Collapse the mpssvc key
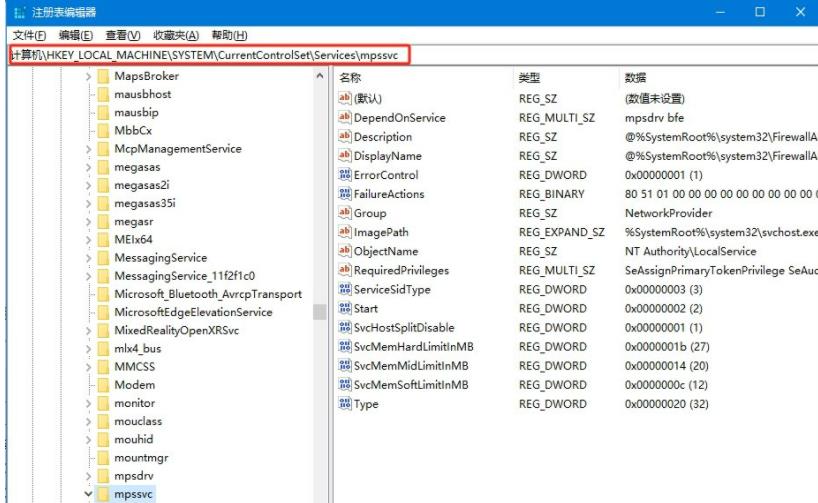This screenshot has width=818, height=503. tap(88, 494)
